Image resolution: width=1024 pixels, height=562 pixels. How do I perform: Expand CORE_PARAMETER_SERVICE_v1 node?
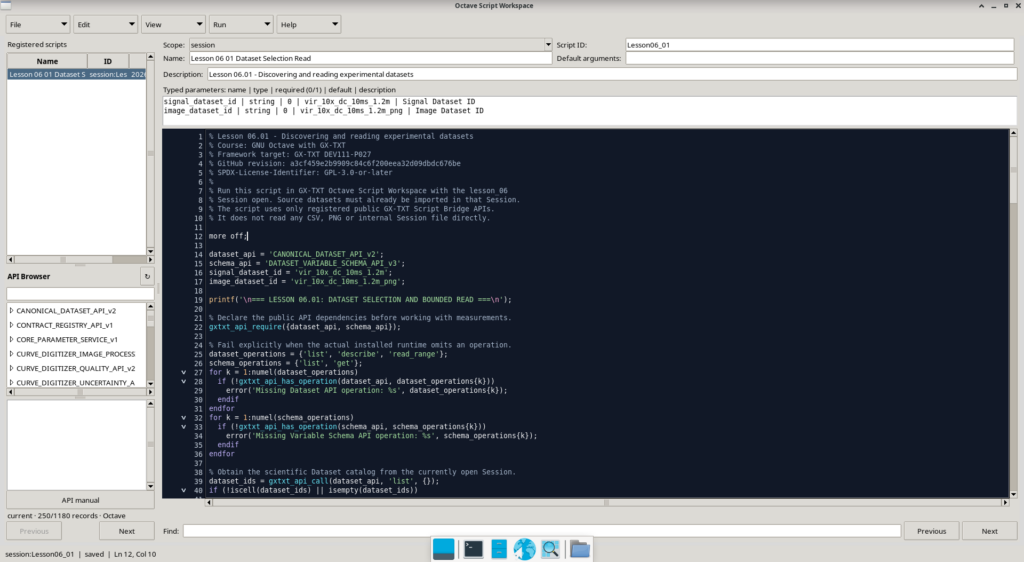12,339
